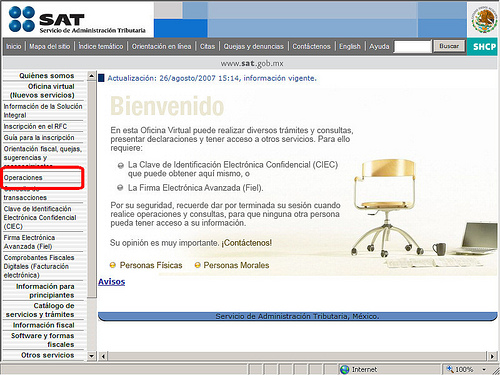
Task: Click the SHCP logo badge
Action: click(x=484, y=47)
